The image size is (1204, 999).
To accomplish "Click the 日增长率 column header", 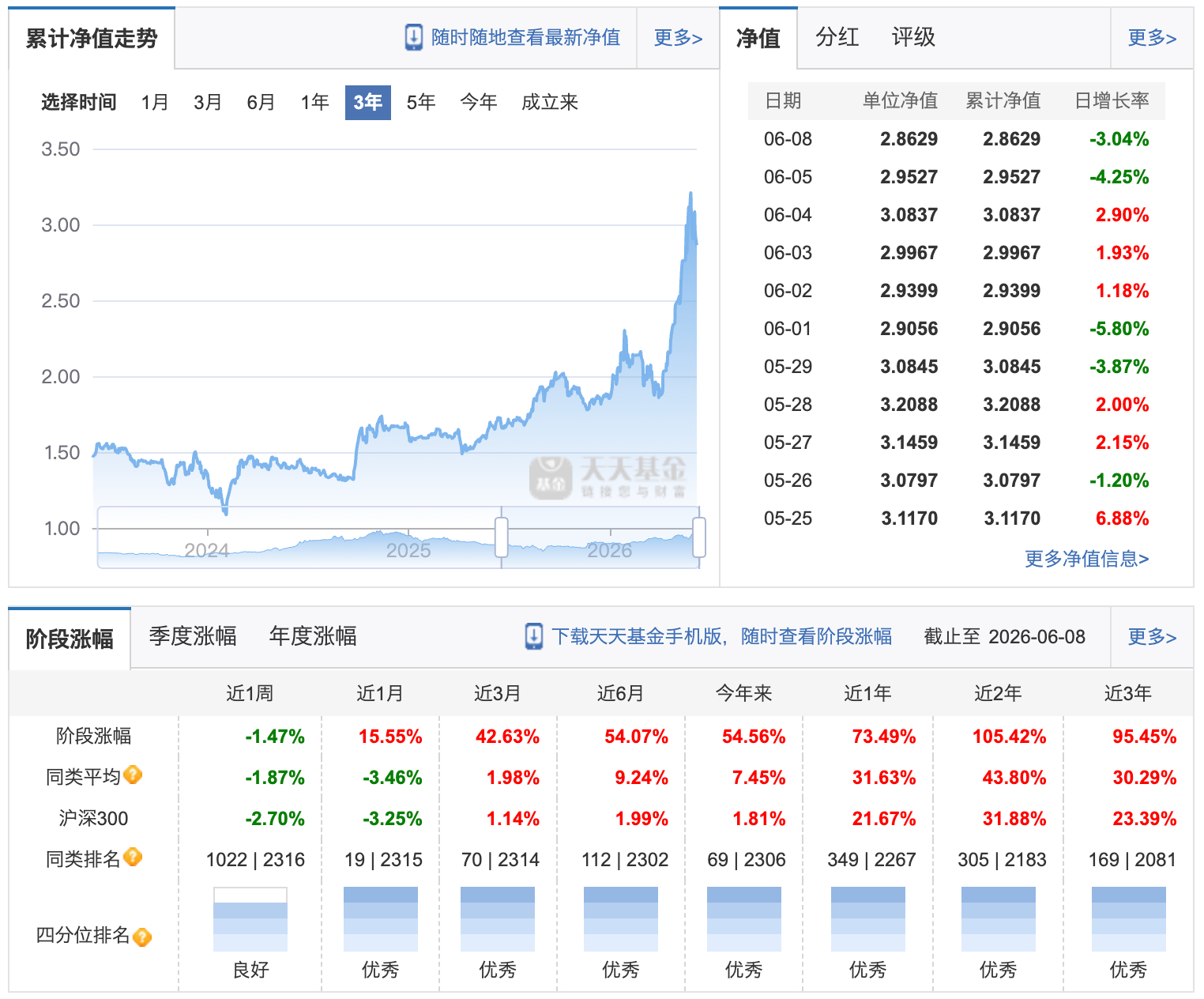I will coord(1112,100).
